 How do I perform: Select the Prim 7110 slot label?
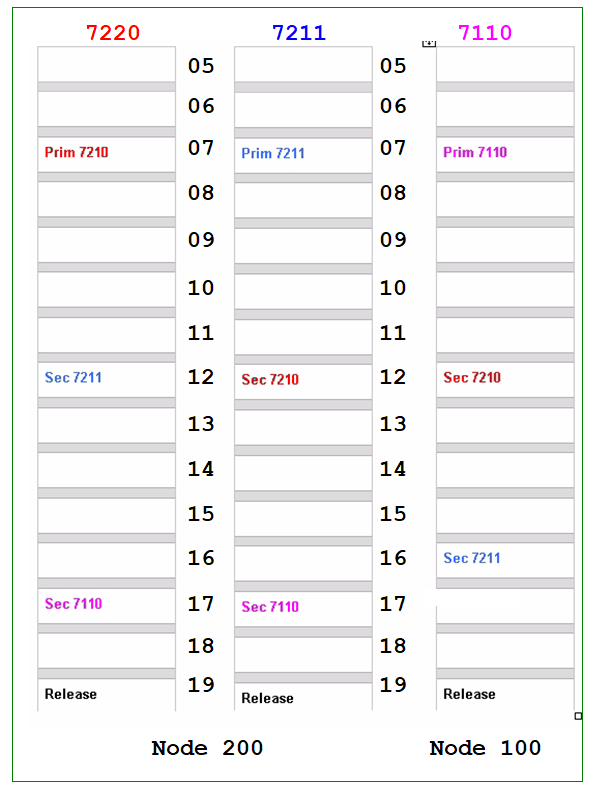475,152
